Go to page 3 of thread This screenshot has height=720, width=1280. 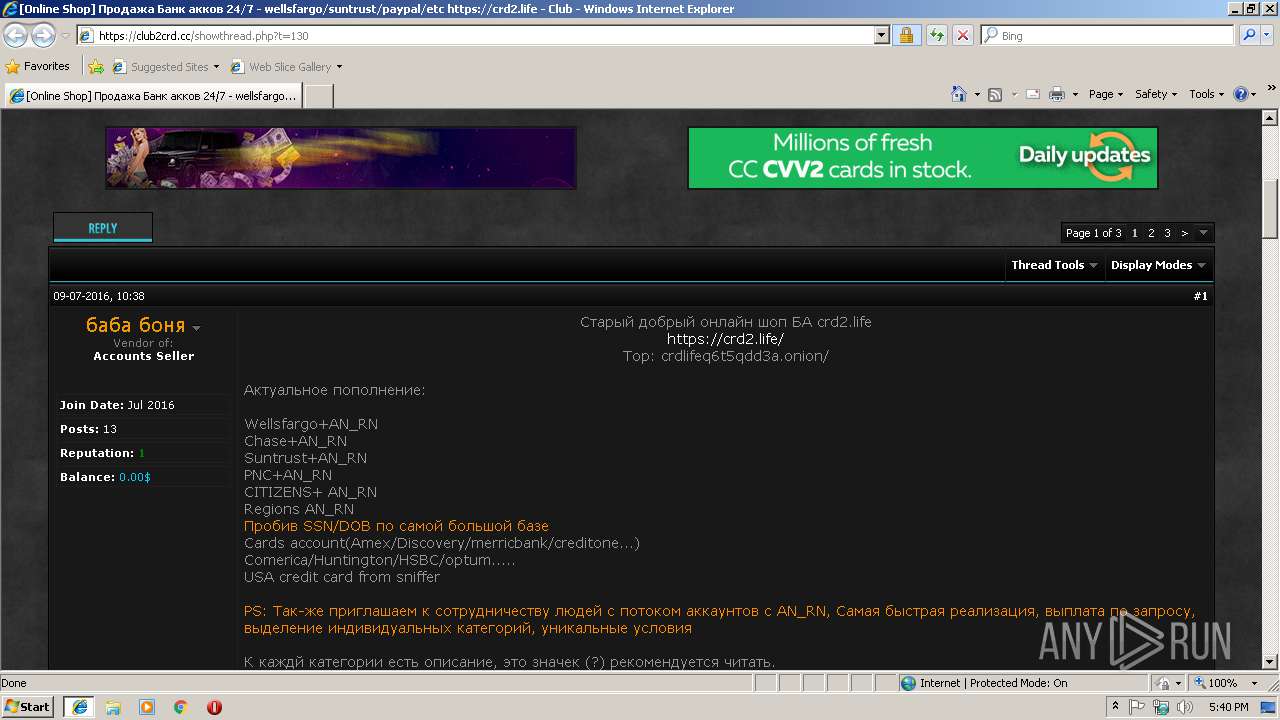tap(1167, 233)
